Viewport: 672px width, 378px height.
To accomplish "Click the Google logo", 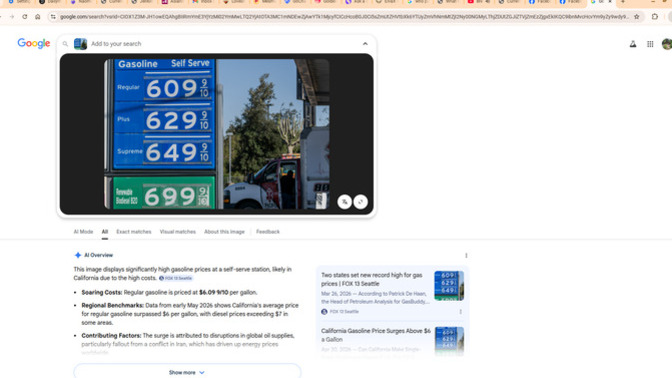I will pos(34,43).
